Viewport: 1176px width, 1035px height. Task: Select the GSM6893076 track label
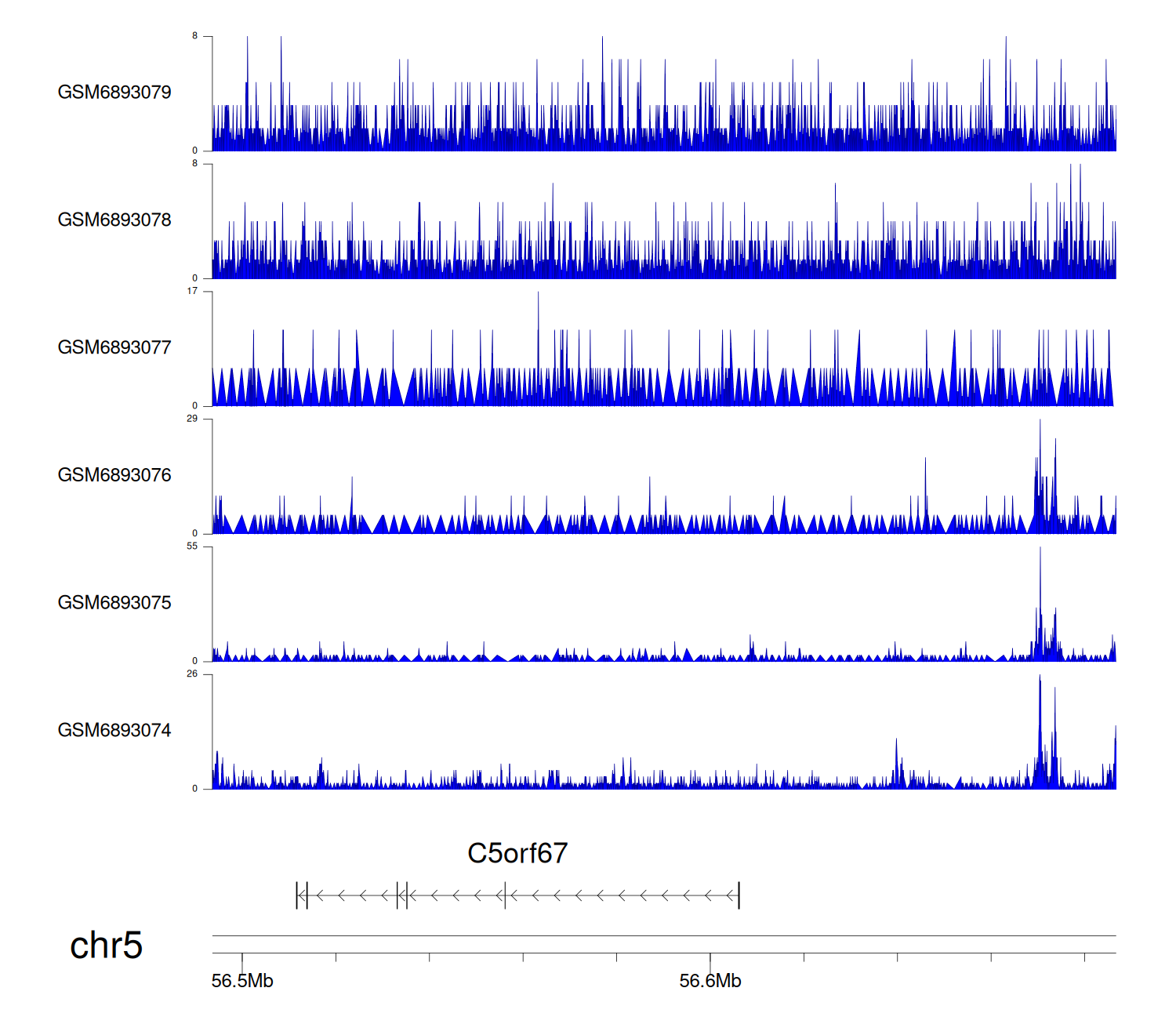[x=114, y=475]
